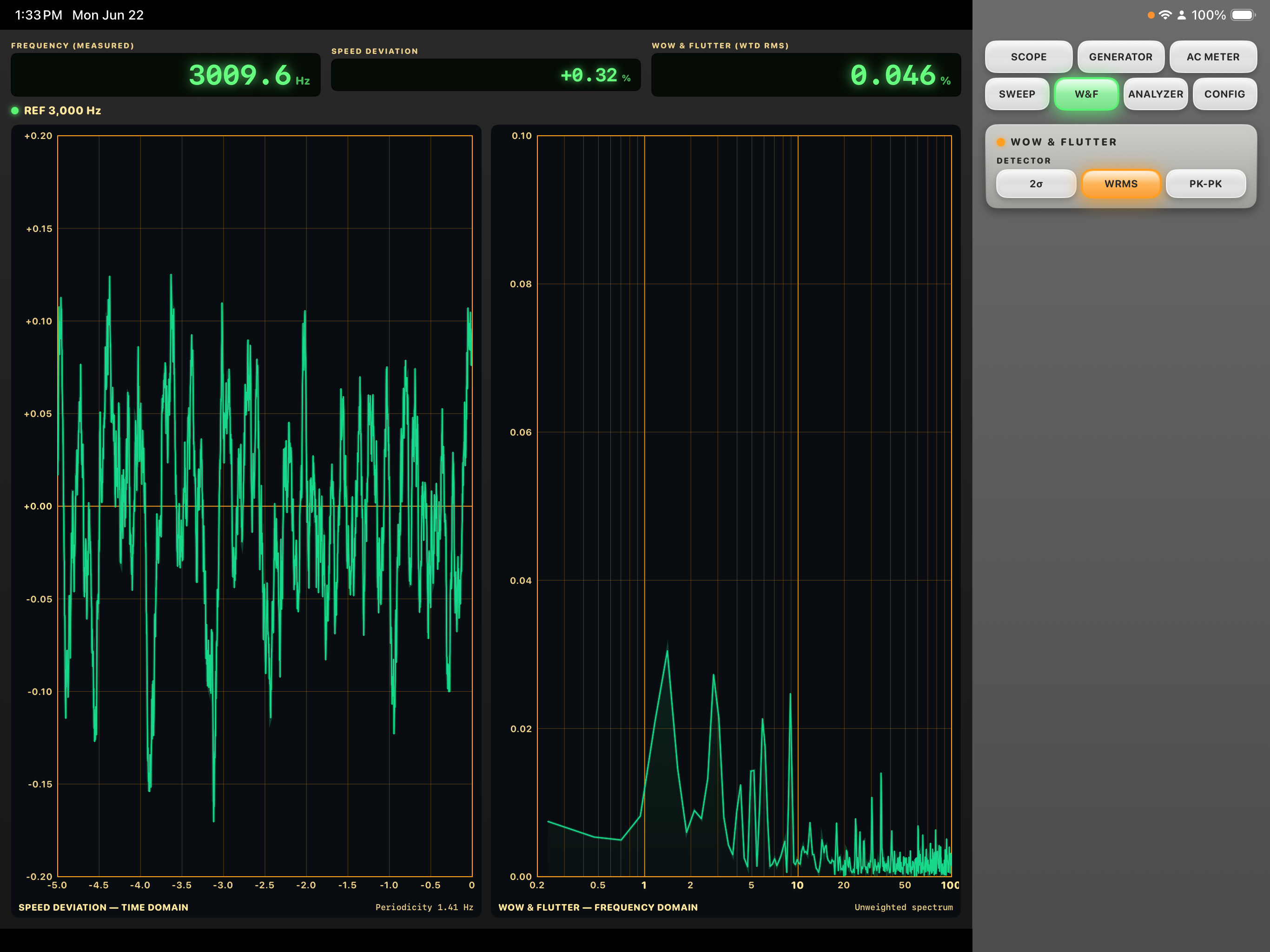
Task: Open the SCOPE mode
Action: pyautogui.click(x=1028, y=57)
